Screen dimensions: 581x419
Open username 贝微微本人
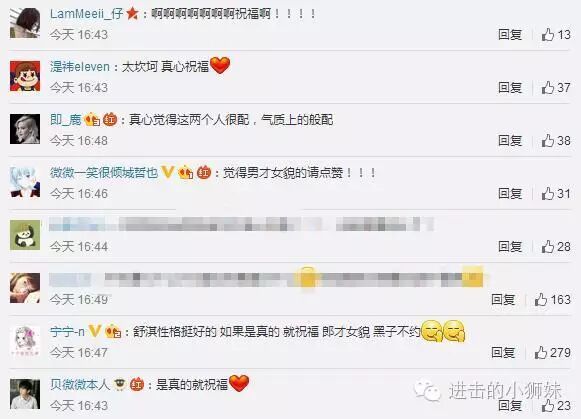click(x=80, y=385)
